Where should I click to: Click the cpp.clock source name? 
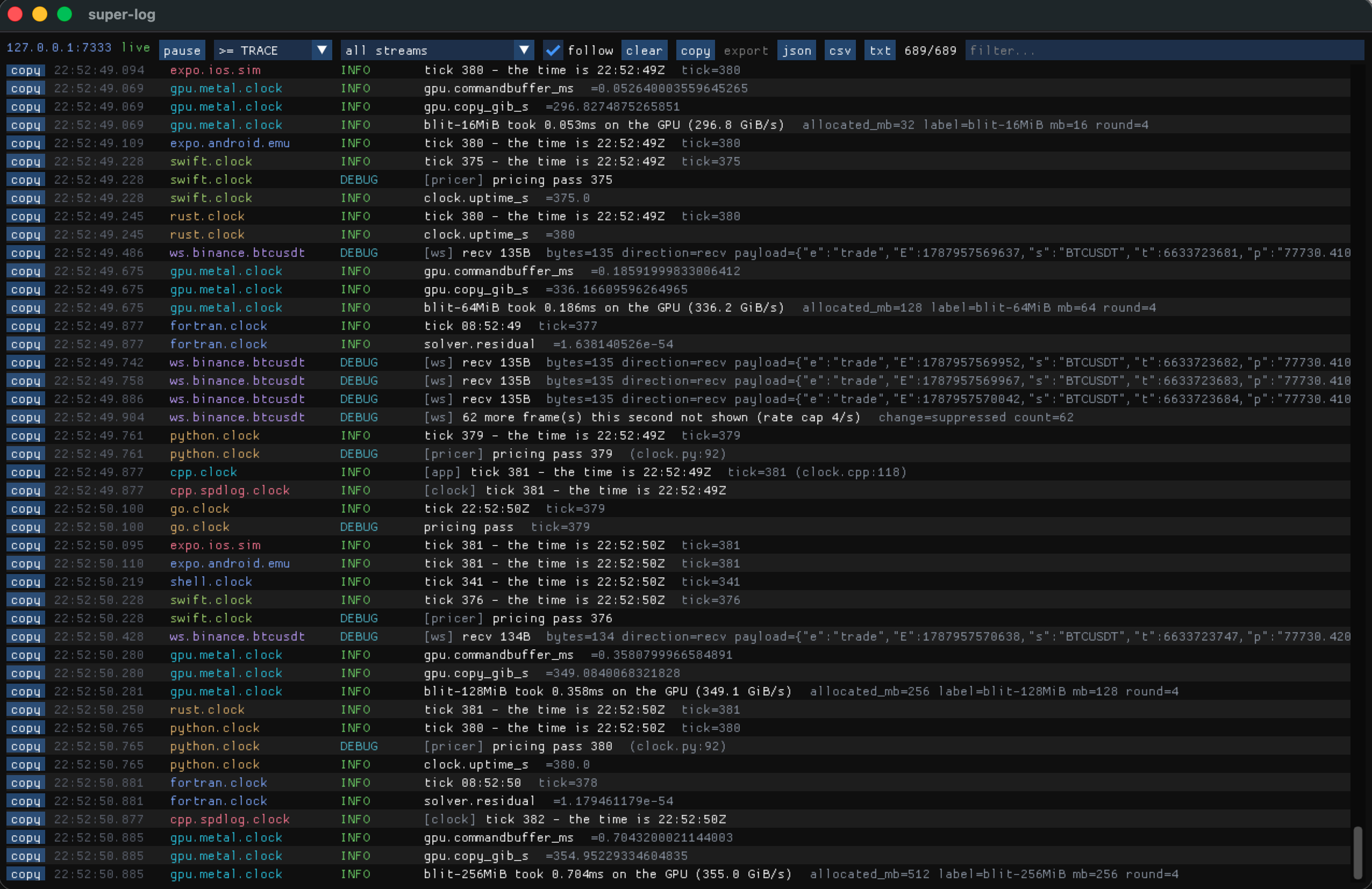click(204, 472)
